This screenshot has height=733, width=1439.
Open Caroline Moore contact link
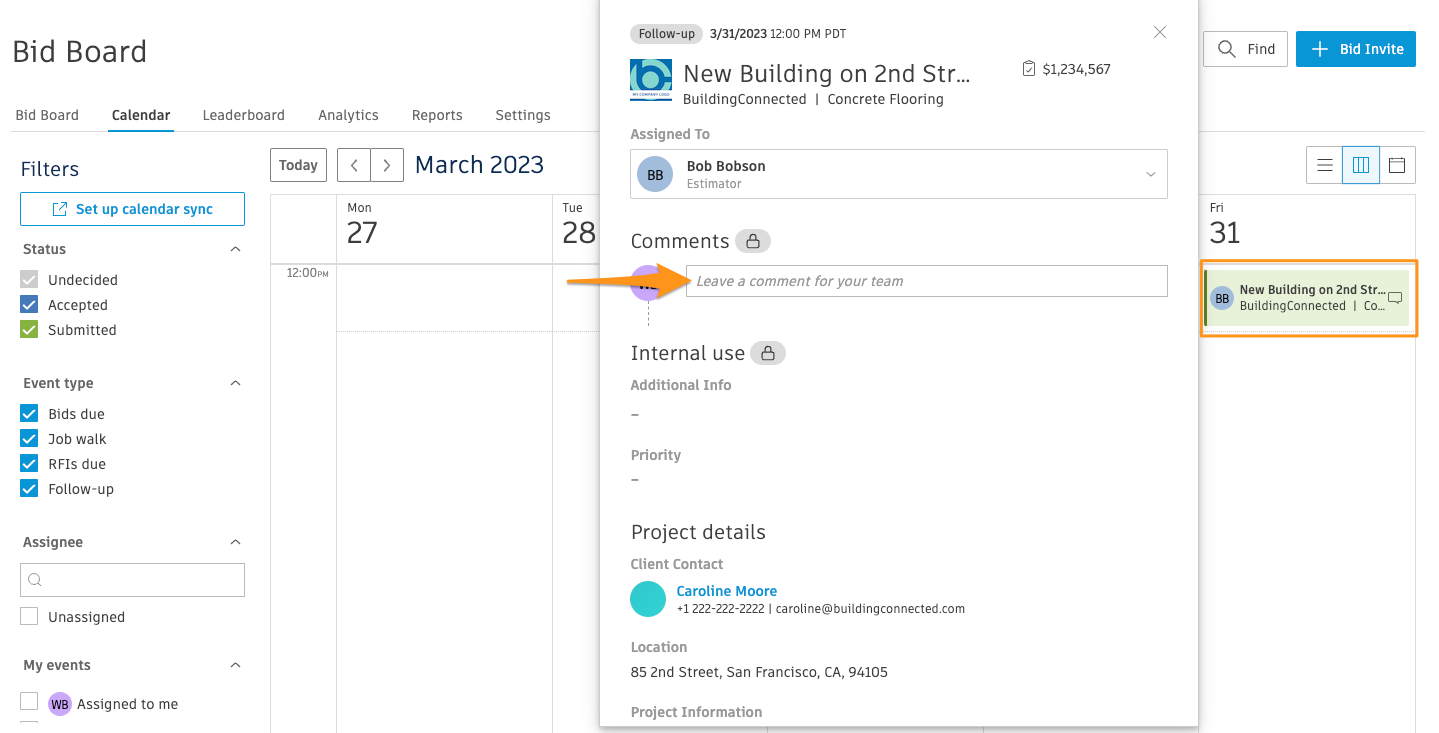tap(726, 591)
